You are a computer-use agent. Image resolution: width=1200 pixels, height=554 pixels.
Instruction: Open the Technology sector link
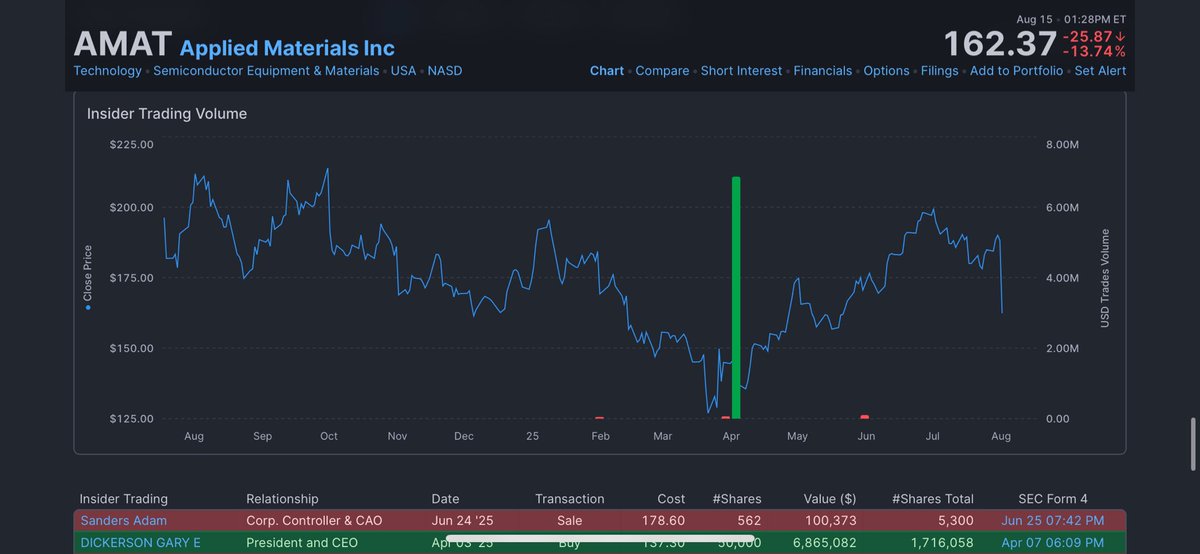[x=108, y=71]
